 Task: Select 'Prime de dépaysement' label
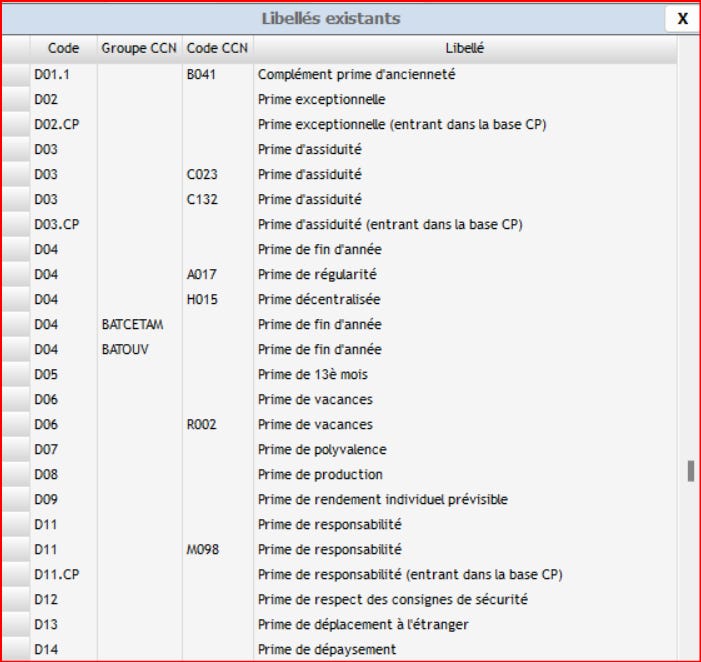[x=327, y=650]
